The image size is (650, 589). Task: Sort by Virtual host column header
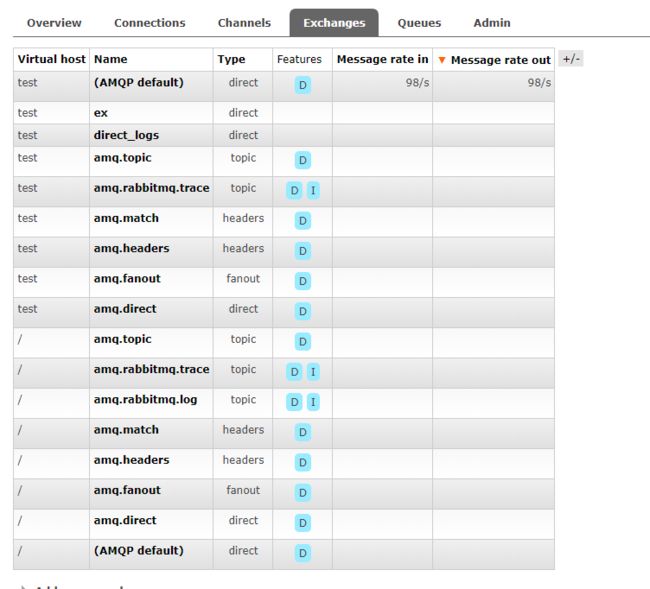click(51, 59)
